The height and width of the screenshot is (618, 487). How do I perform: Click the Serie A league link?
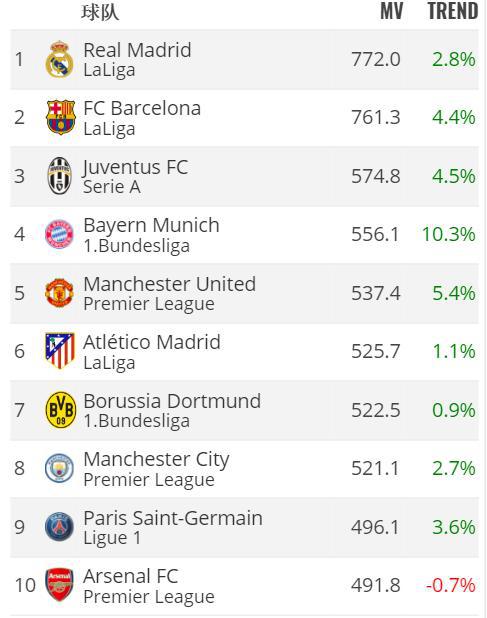(112, 186)
